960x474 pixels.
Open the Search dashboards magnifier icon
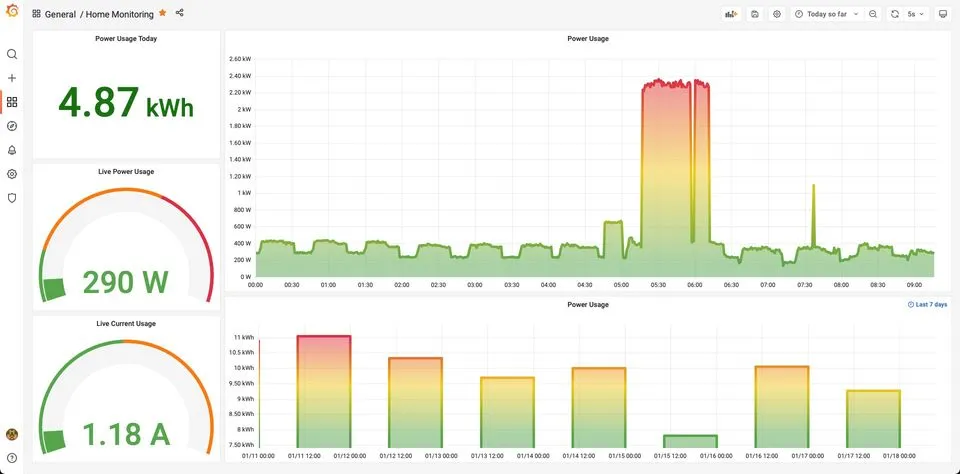click(12, 54)
